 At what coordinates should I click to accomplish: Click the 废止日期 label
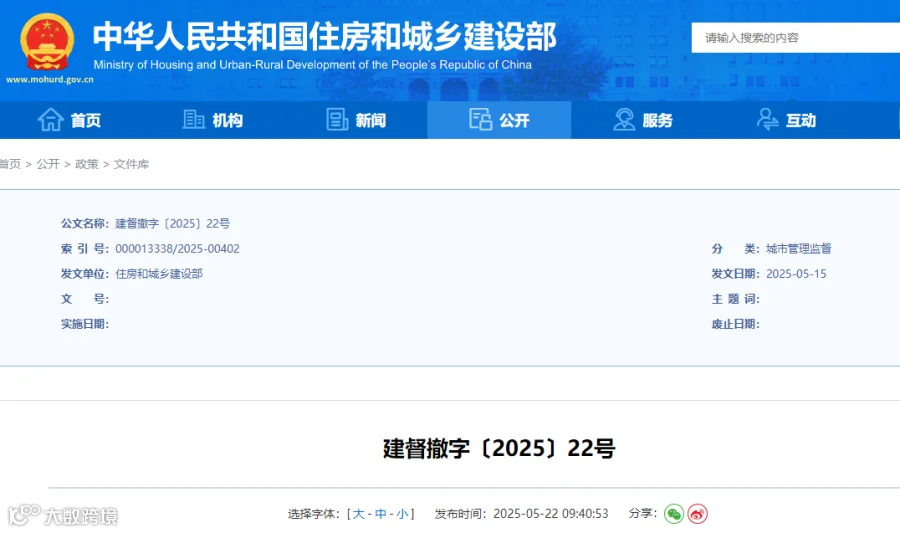click(x=736, y=324)
